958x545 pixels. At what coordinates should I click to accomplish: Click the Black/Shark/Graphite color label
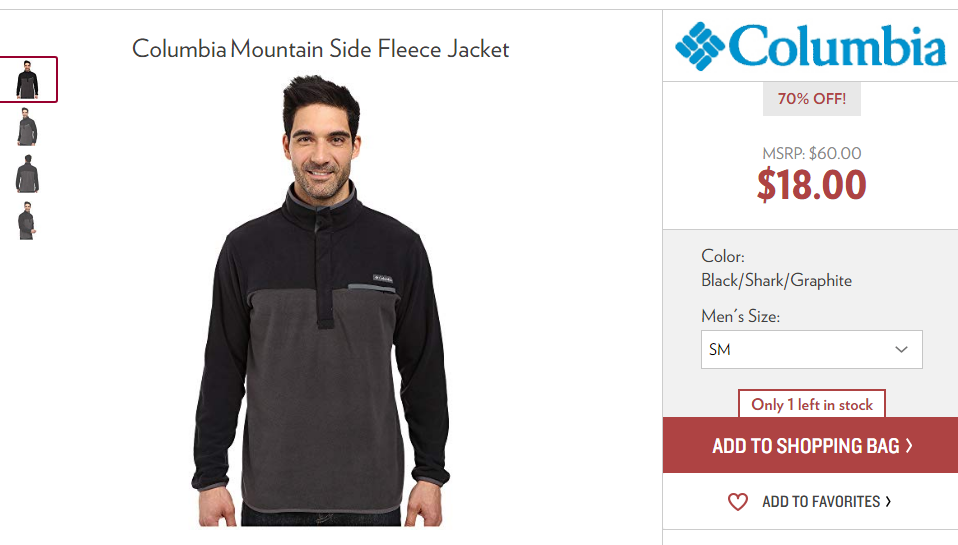(x=776, y=280)
